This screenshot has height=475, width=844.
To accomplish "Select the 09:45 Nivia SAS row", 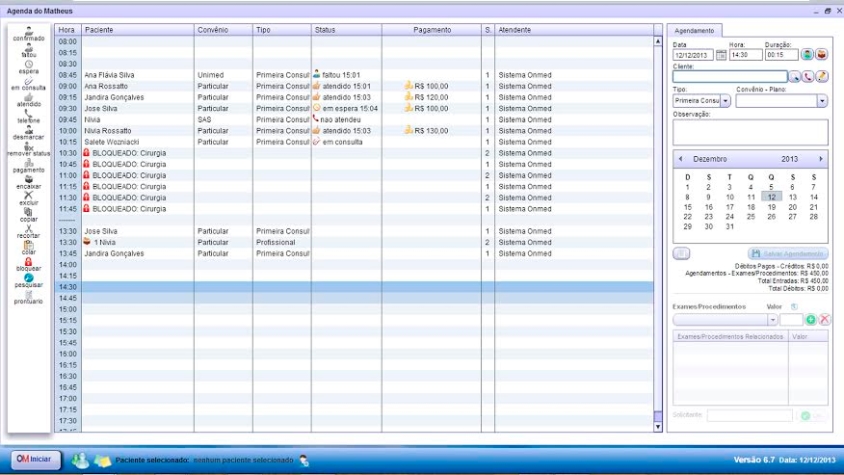I will (x=354, y=120).
